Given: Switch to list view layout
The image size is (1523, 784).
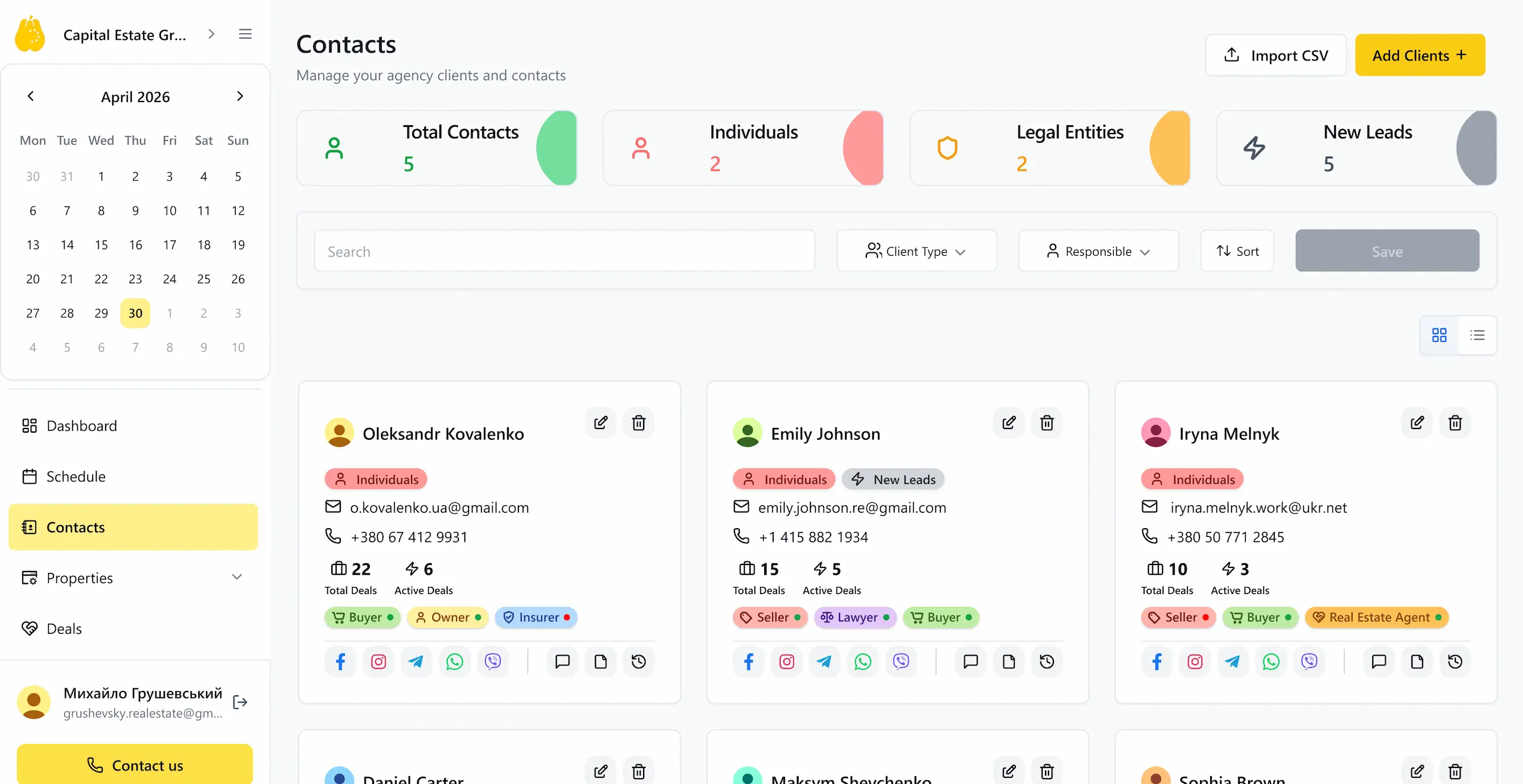Looking at the screenshot, I should (1477, 335).
